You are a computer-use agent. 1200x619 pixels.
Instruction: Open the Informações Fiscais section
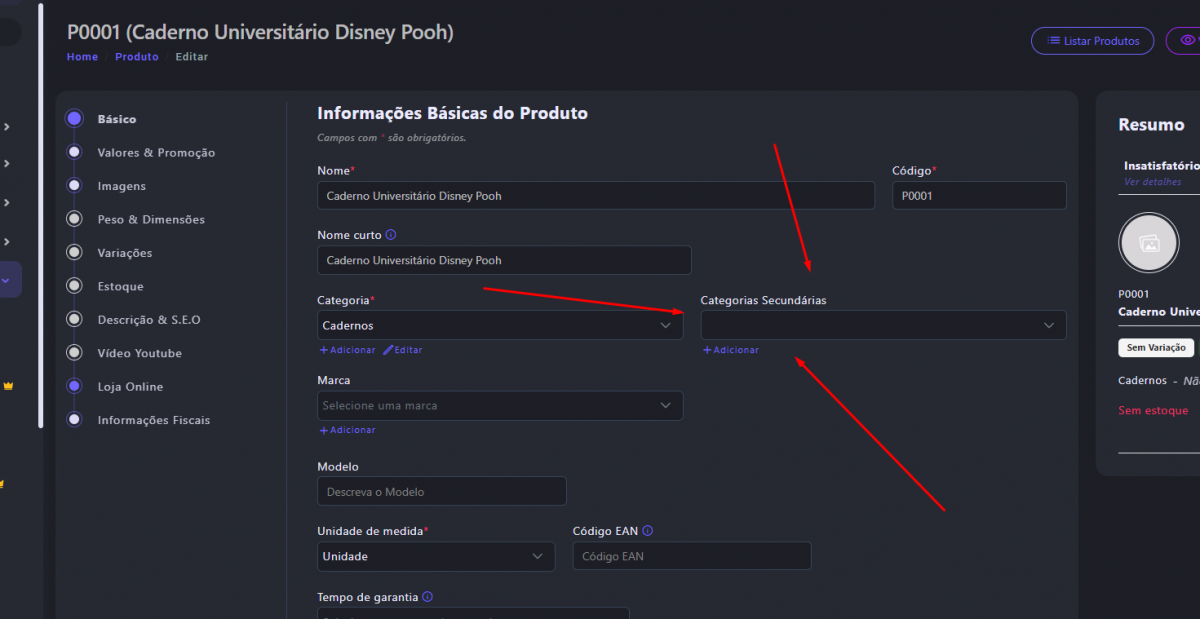(x=153, y=420)
